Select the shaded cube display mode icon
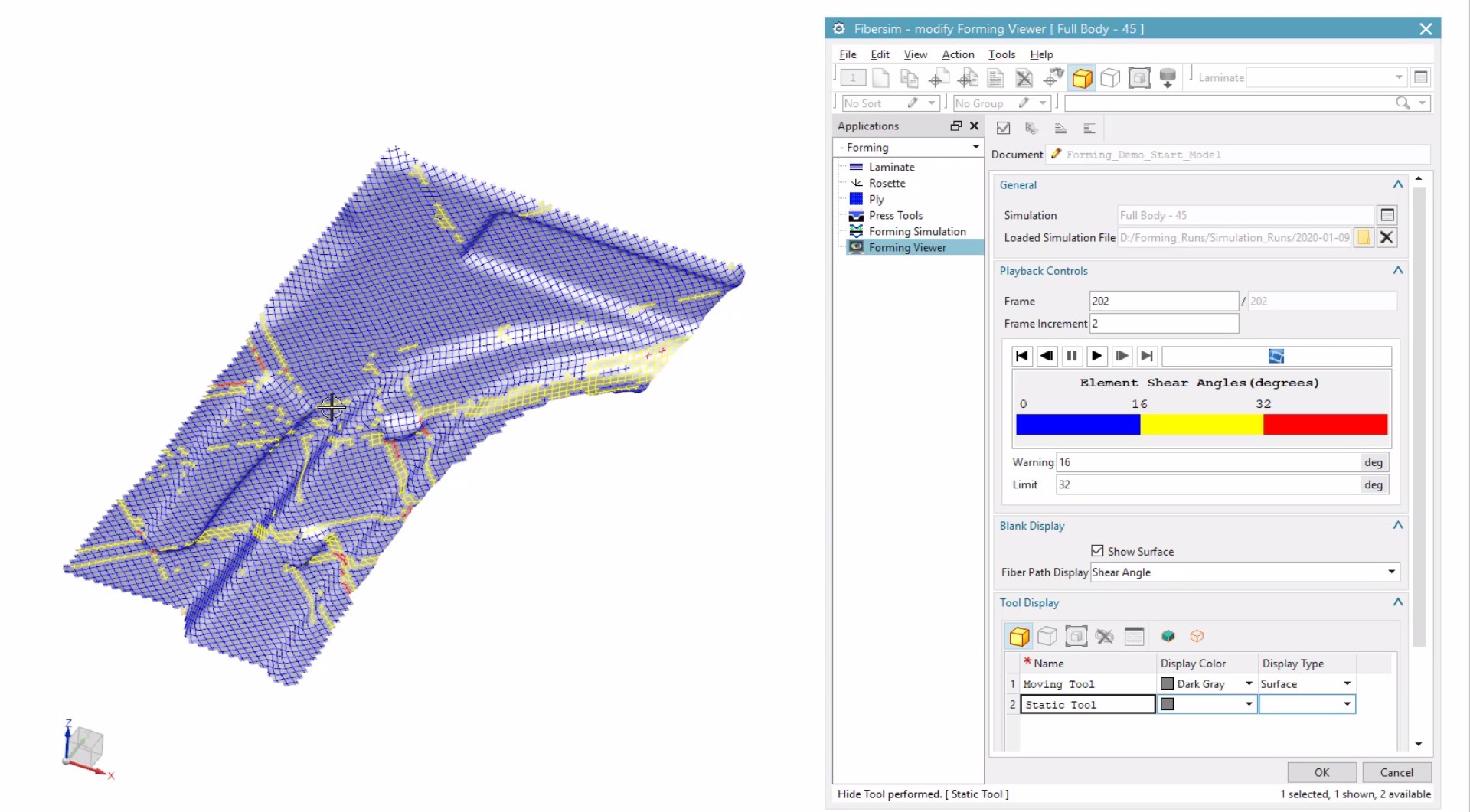The height and width of the screenshot is (812, 1470). 1081,77
